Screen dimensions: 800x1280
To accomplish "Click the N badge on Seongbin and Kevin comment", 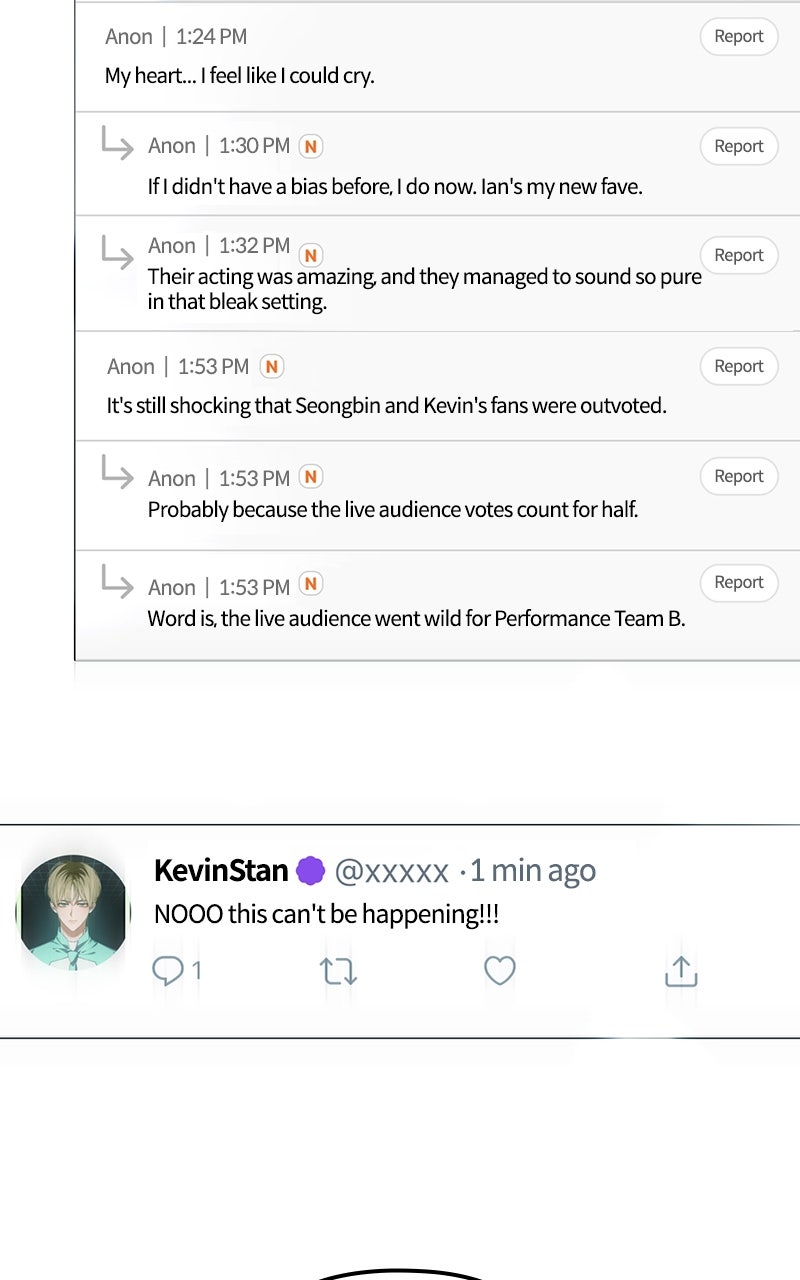I will (x=271, y=367).
